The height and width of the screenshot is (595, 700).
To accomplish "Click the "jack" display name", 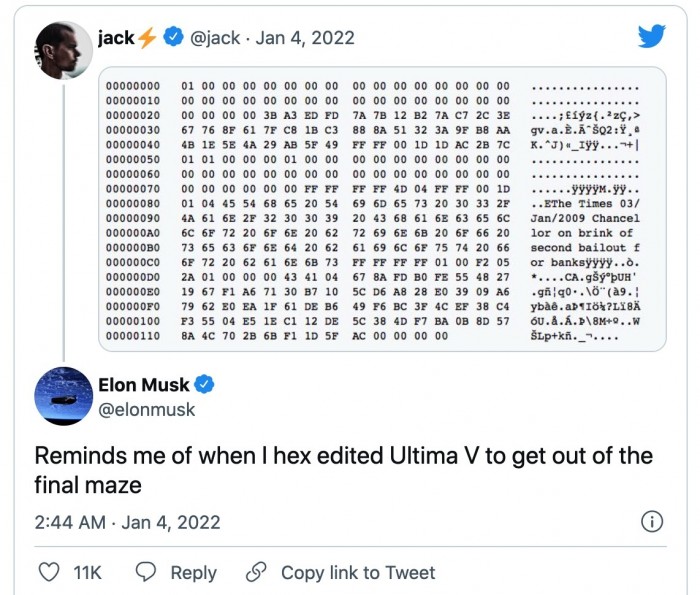I will [x=116, y=37].
